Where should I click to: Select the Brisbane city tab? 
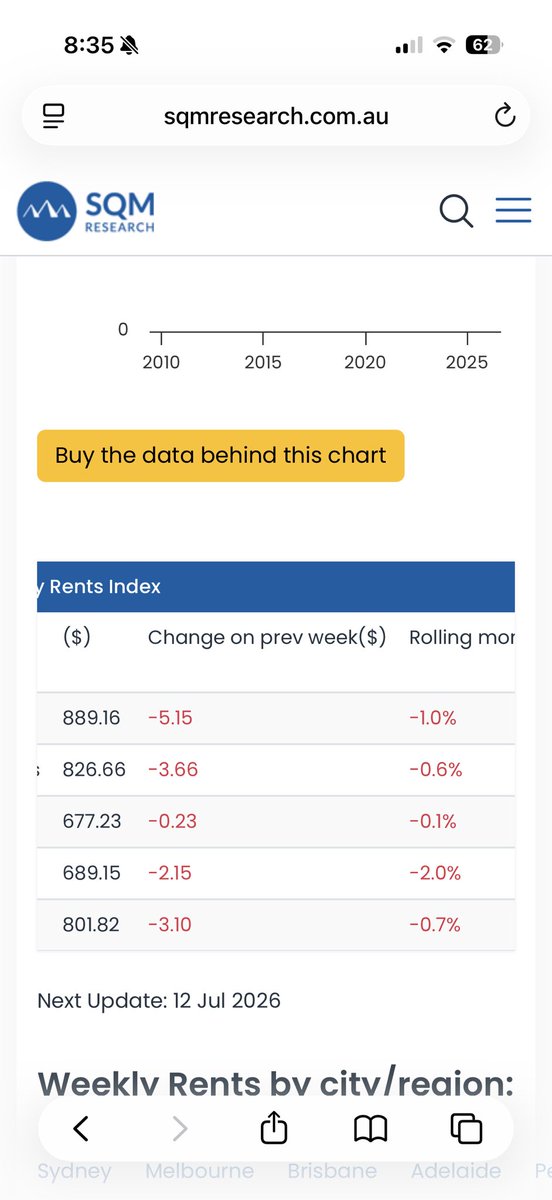pos(332,1170)
